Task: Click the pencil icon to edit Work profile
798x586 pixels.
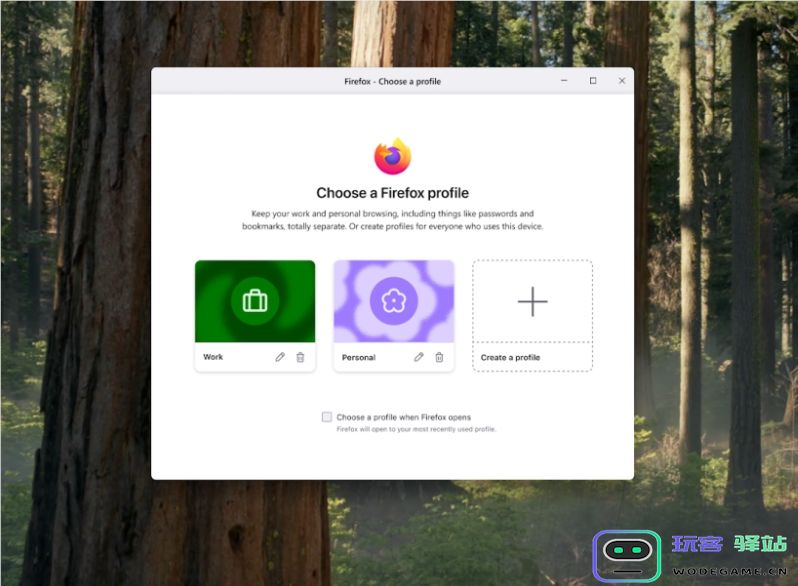Action: pos(280,357)
